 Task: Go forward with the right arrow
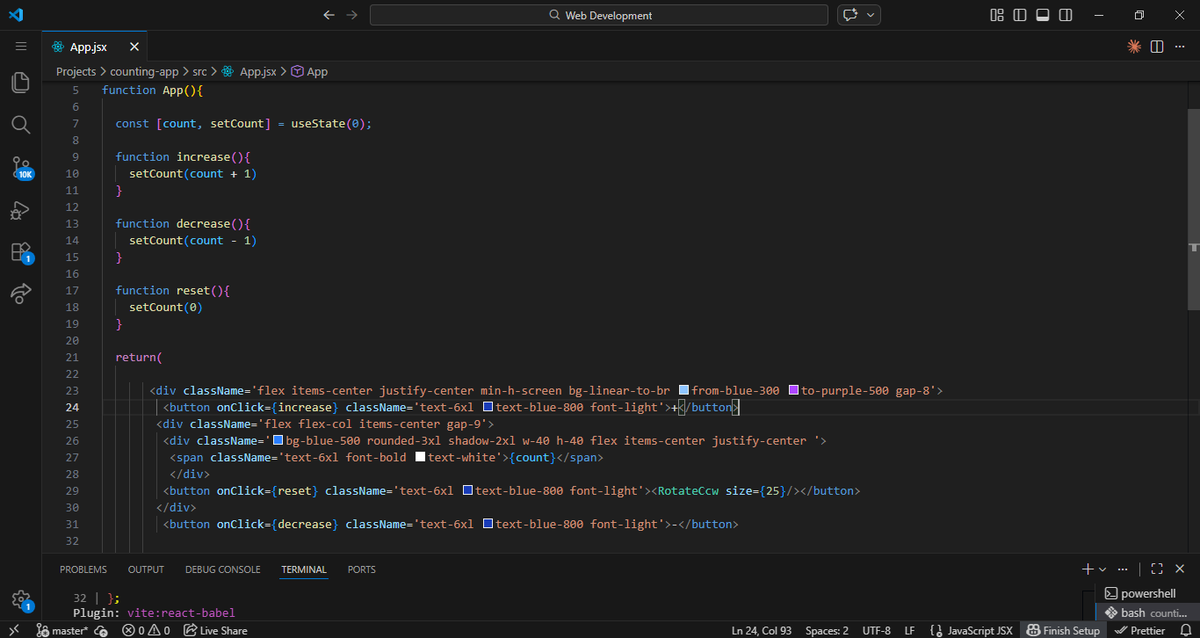click(x=351, y=15)
